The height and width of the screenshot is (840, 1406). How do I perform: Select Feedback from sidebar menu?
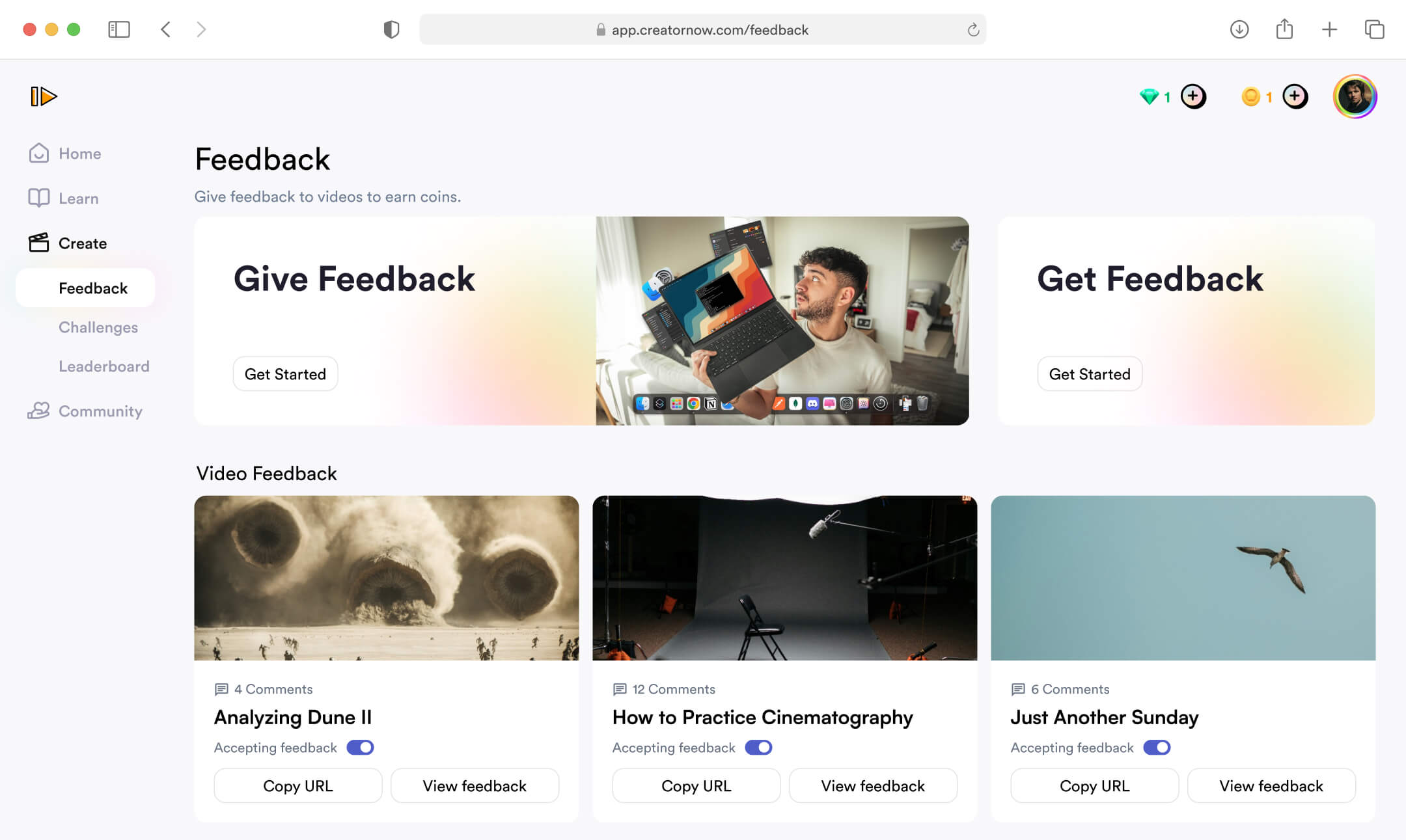pyautogui.click(x=93, y=287)
